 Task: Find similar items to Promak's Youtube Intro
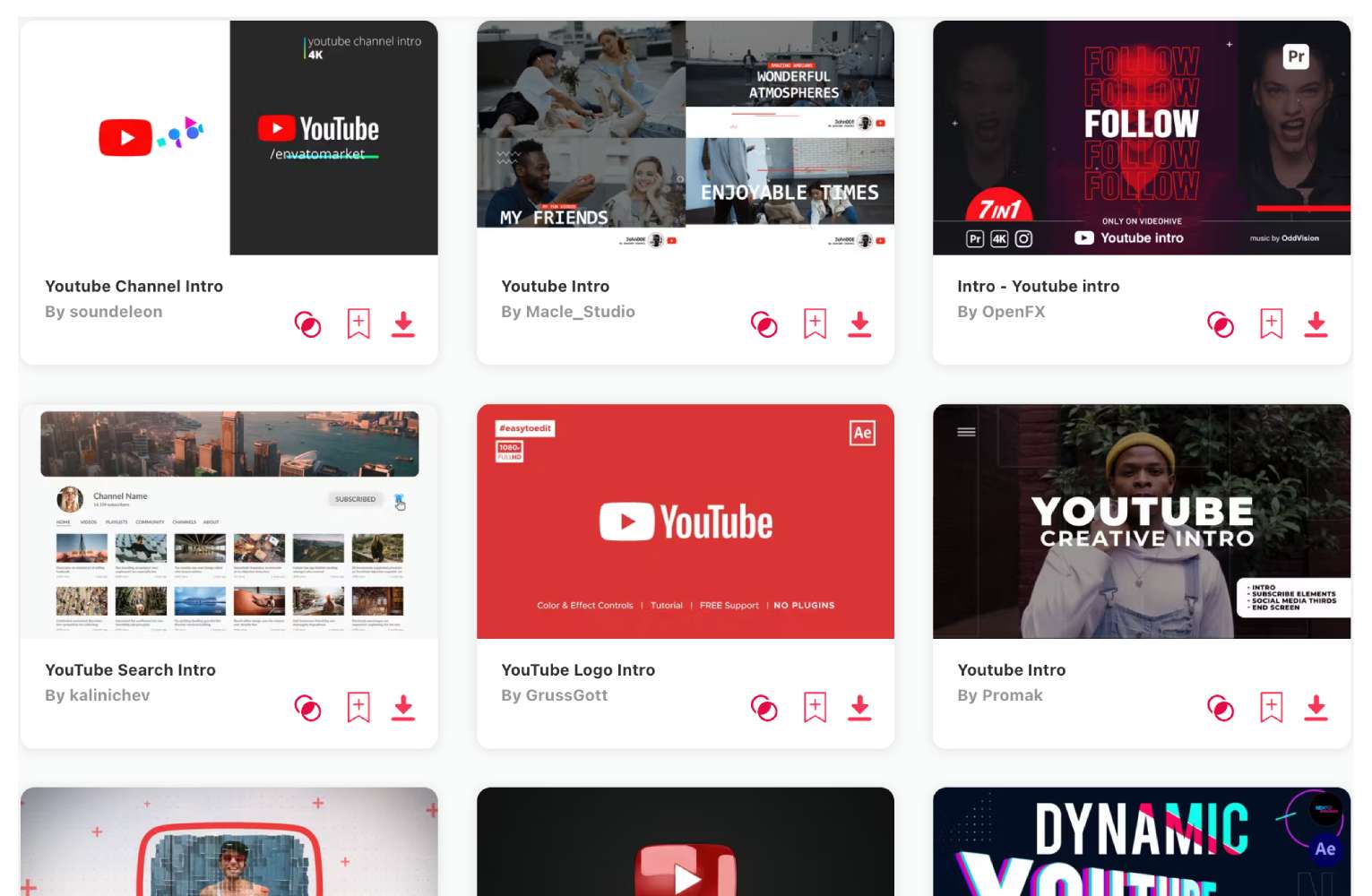tap(1220, 708)
